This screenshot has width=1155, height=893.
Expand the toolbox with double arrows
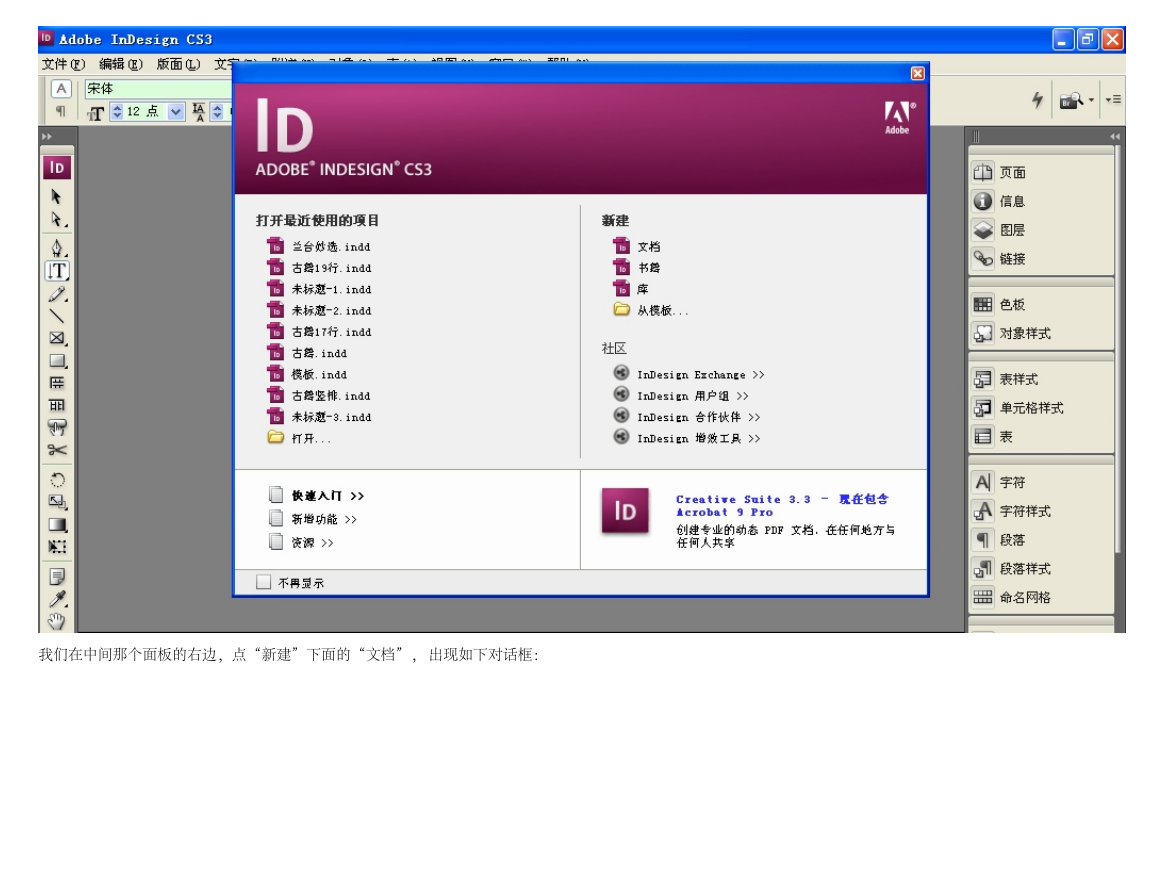47,136
